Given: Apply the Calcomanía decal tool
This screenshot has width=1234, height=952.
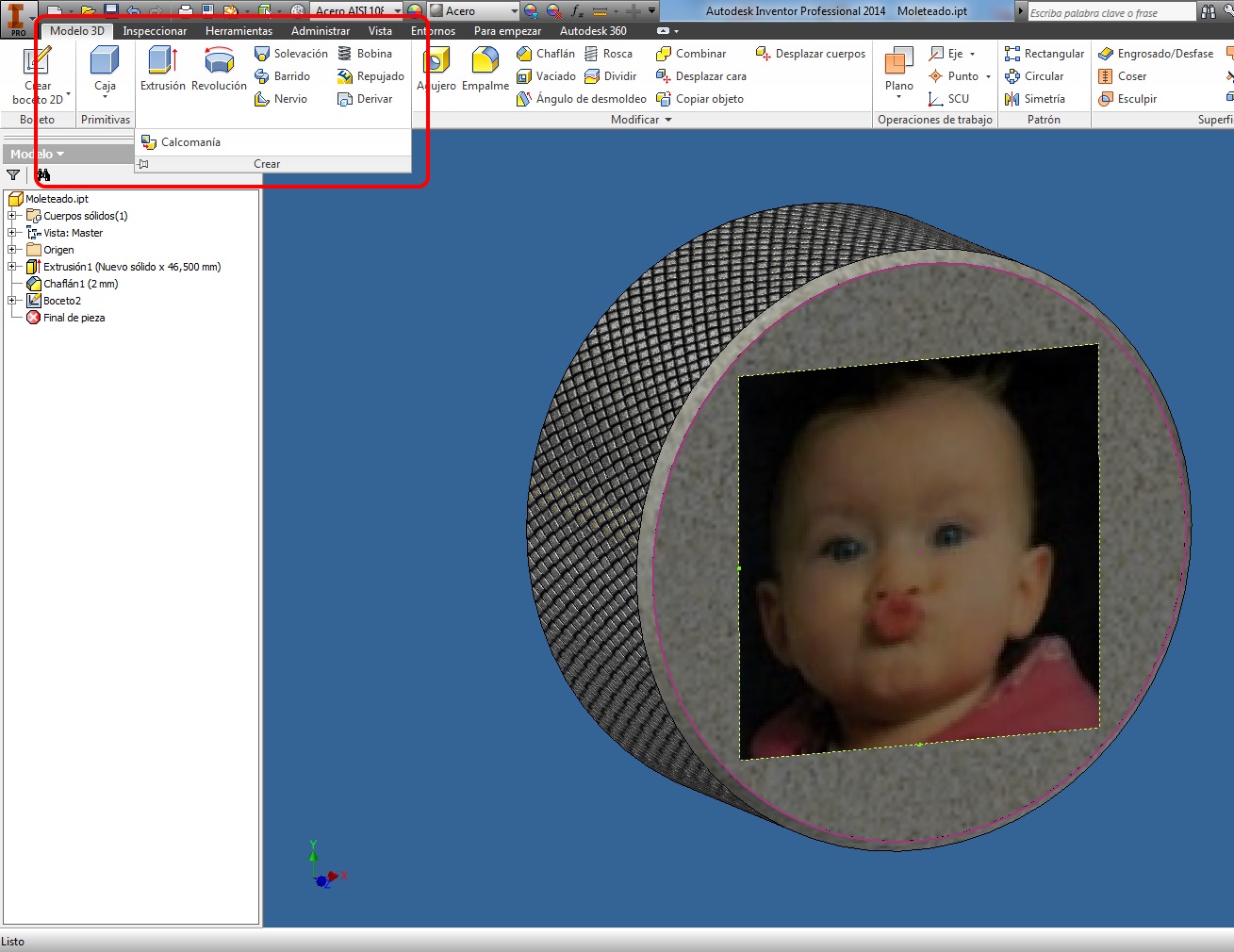Looking at the screenshot, I should coord(181,142).
